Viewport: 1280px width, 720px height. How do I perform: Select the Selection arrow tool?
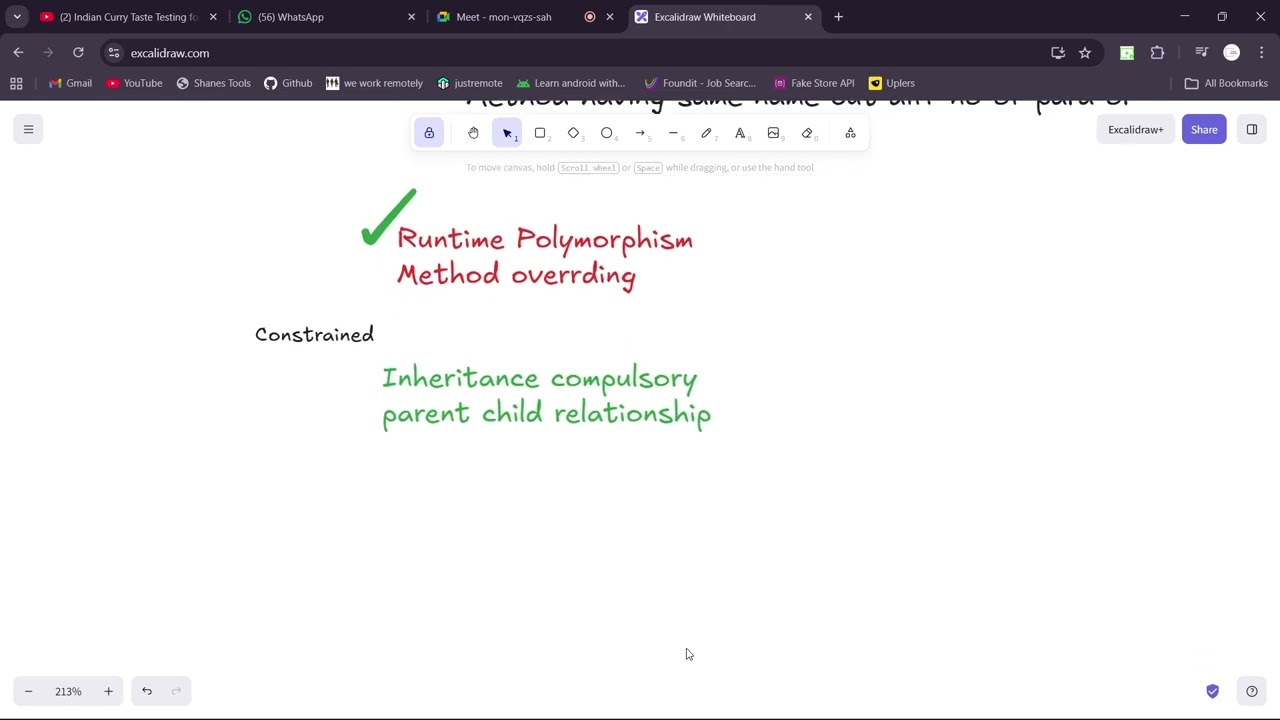coord(507,133)
